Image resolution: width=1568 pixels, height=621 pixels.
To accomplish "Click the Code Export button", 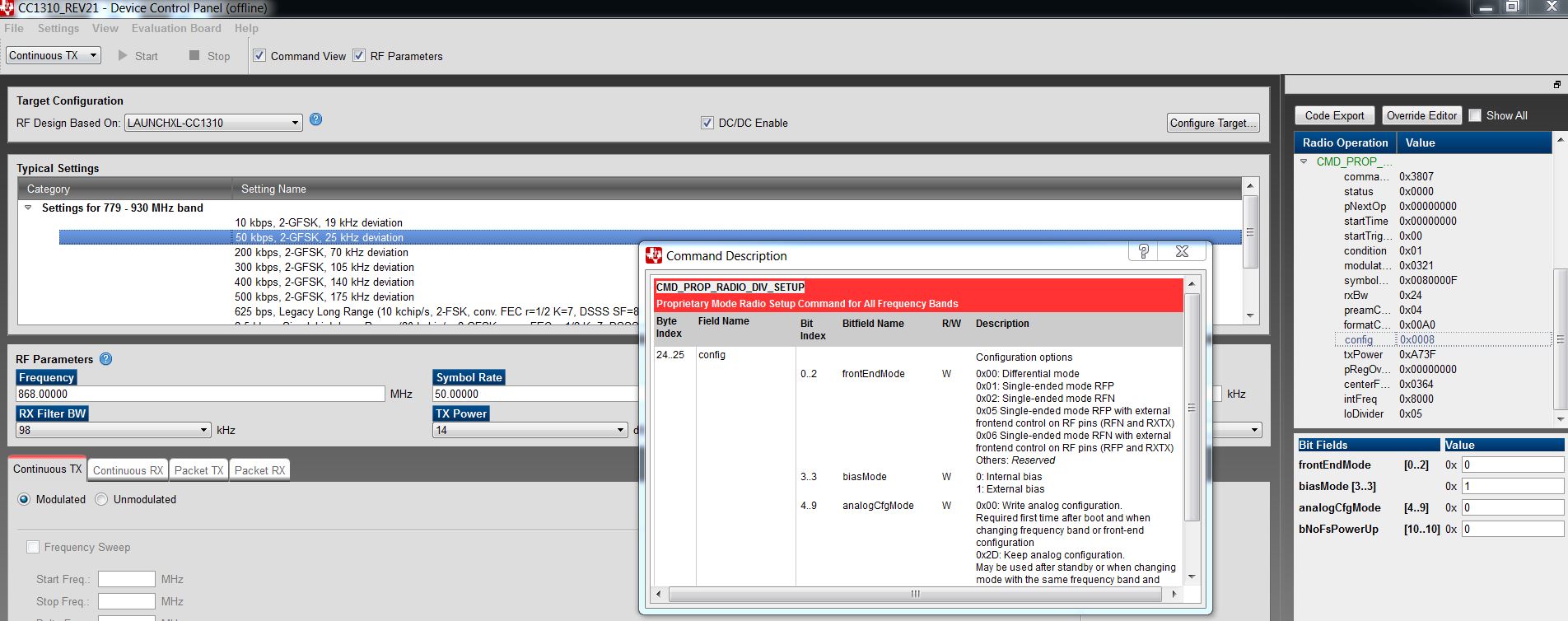I will click(x=1334, y=115).
